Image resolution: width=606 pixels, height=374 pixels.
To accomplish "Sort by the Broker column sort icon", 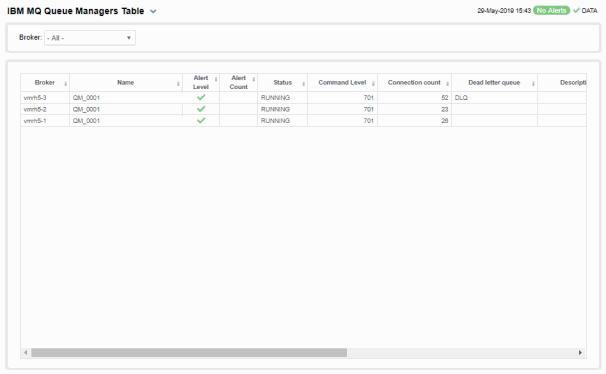I will point(65,84).
